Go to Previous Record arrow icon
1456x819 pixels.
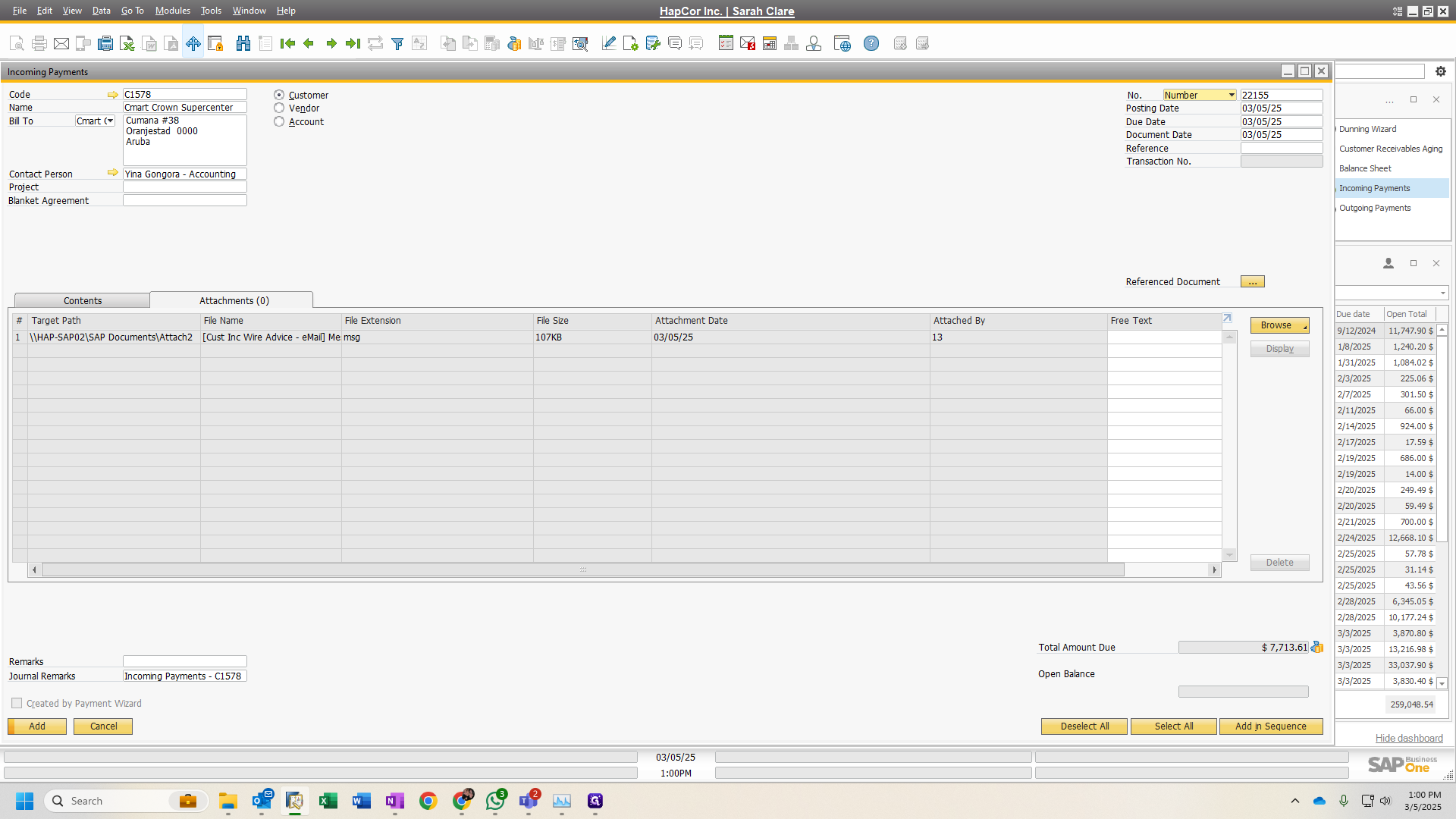309,43
